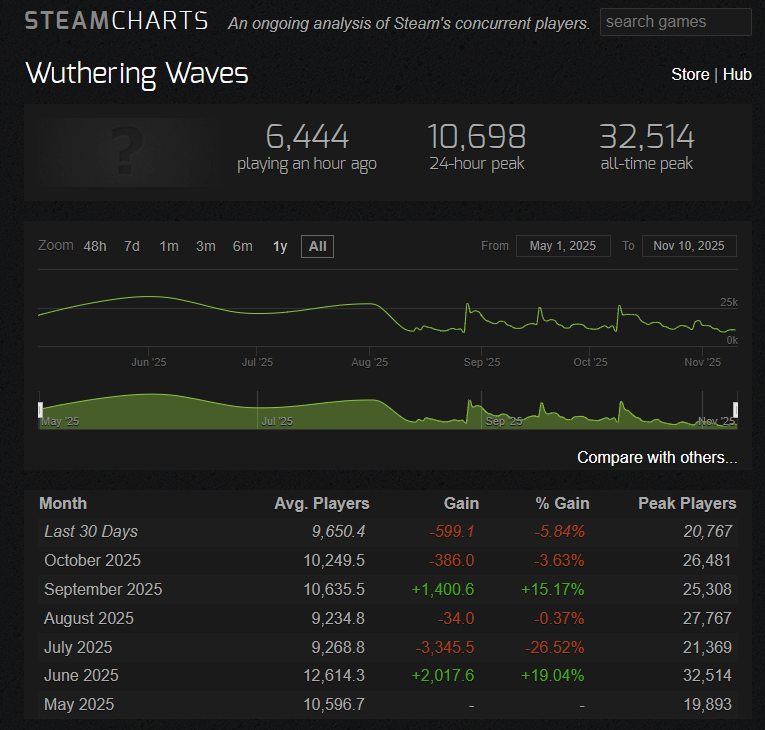The width and height of the screenshot is (765, 730).
Task: Click the From date field
Action: [x=563, y=246]
